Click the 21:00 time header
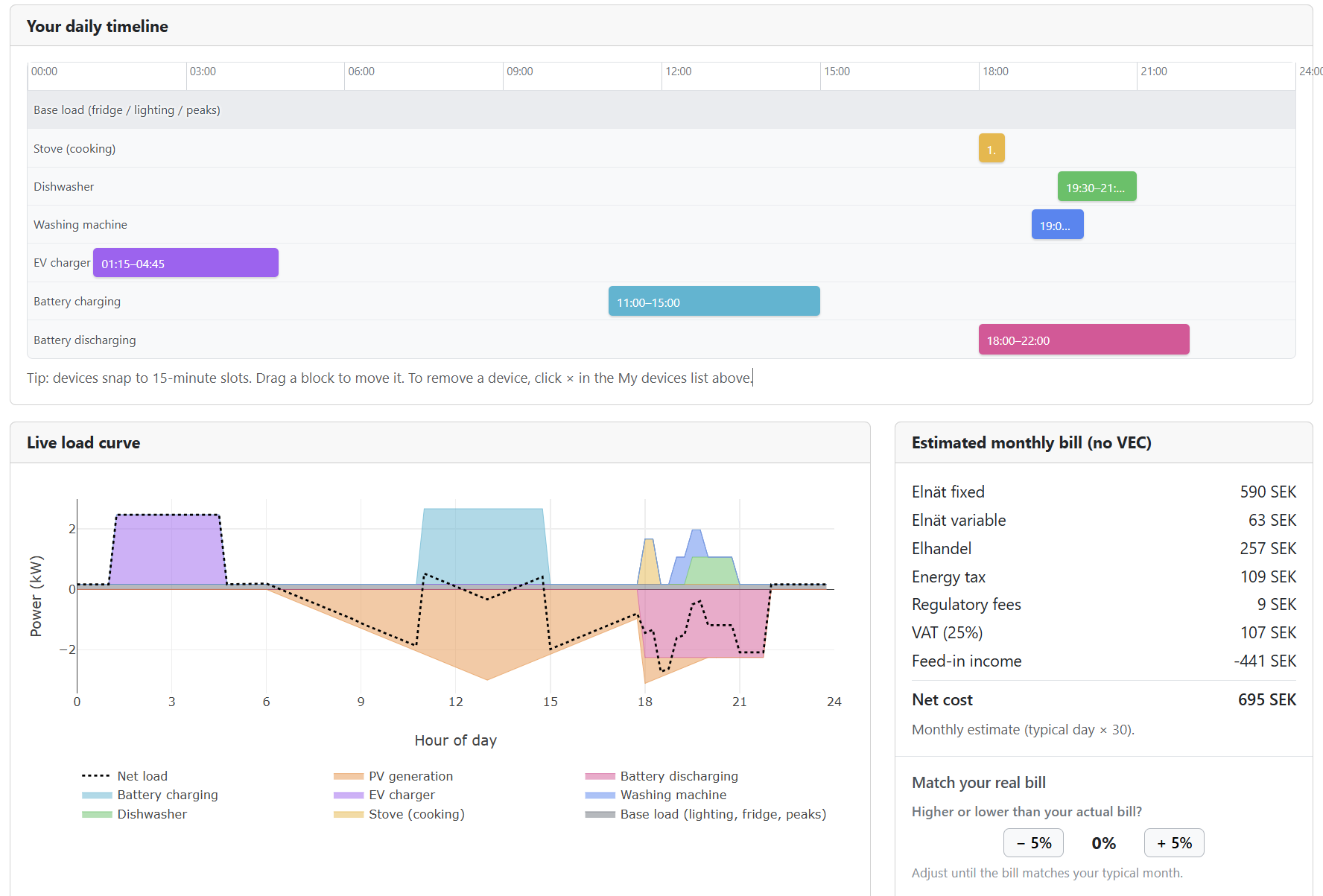This screenshot has height=896, width=1323. pyautogui.click(x=1154, y=72)
